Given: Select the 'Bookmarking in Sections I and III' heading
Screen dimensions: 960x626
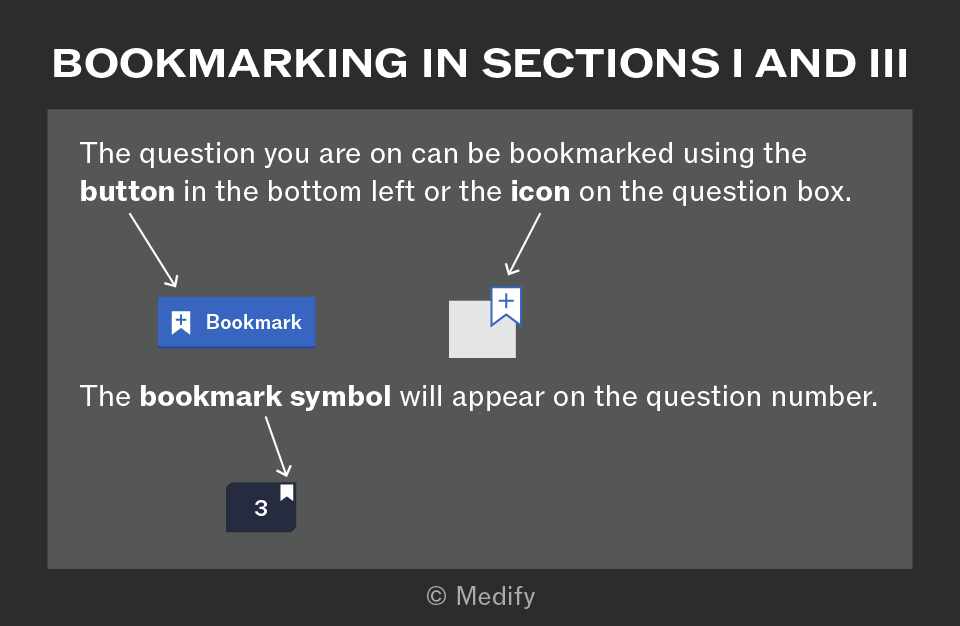Looking at the screenshot, I should 480,63.
